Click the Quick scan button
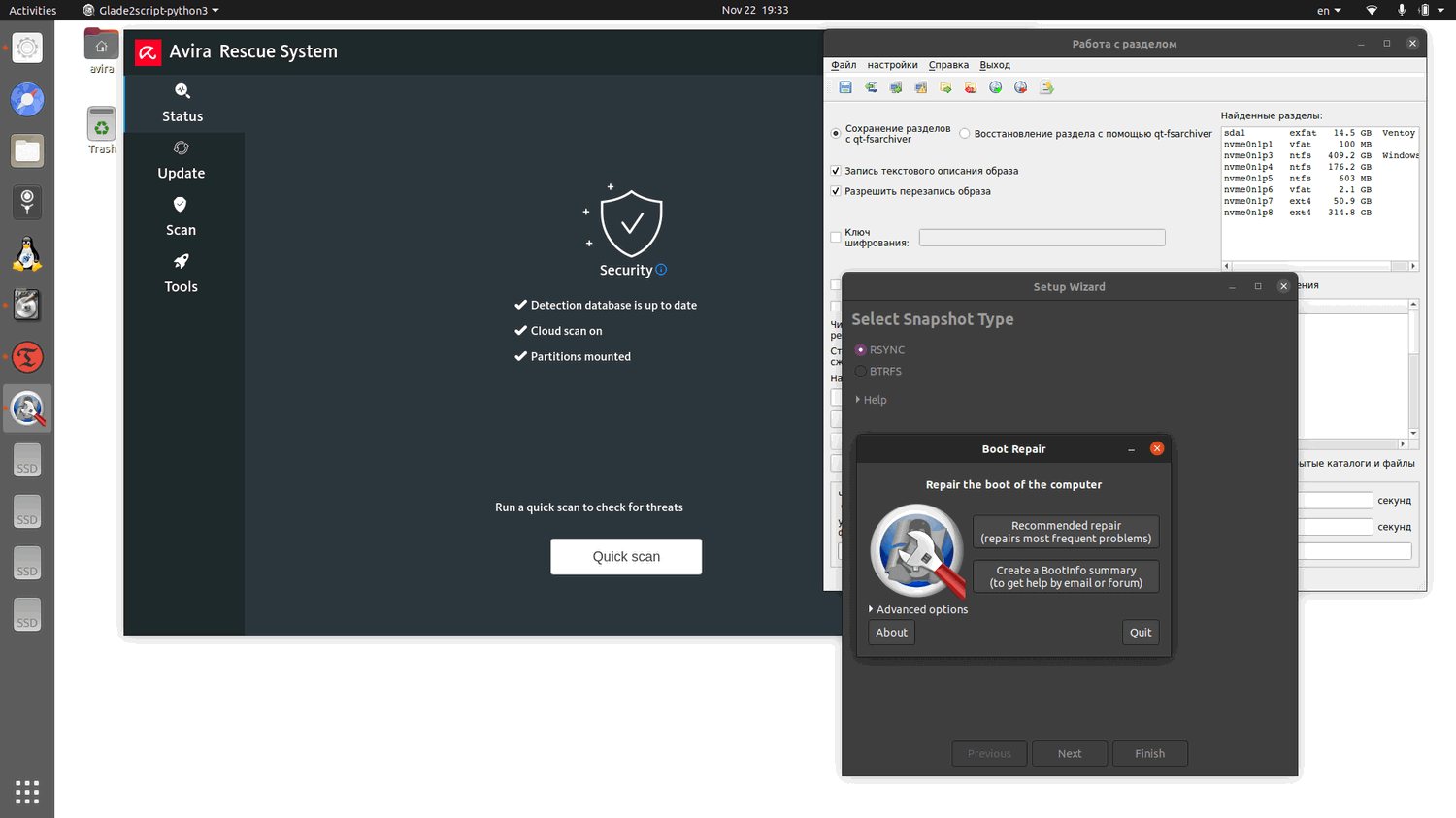Viewport: 1456px width, 818px height. pyautogui.click(x=626, y=556)
